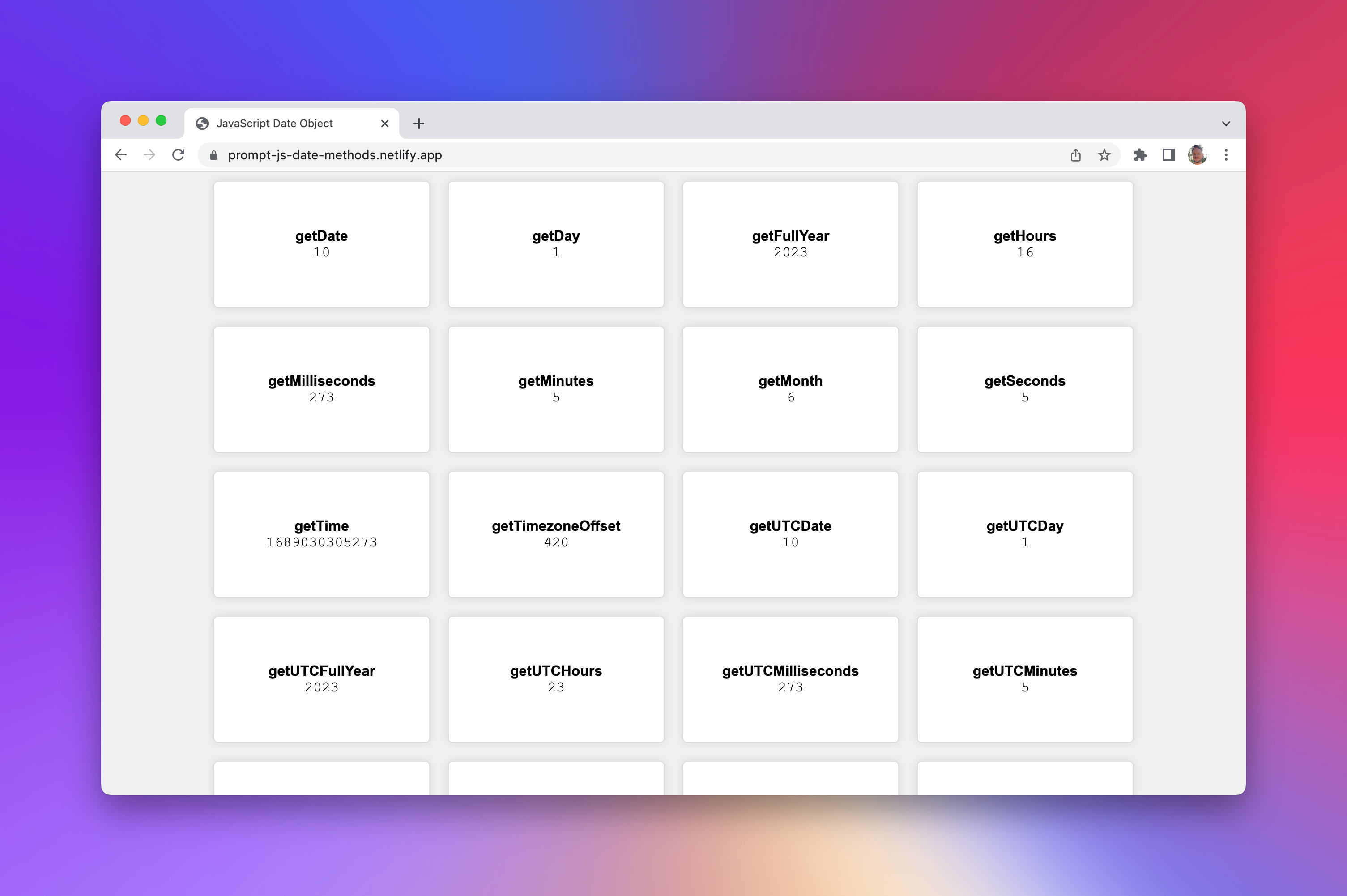The height and width of the screenshot is (896, 1347).
Task: Open Chrome three-dot menu
Action: point(1225,155)
